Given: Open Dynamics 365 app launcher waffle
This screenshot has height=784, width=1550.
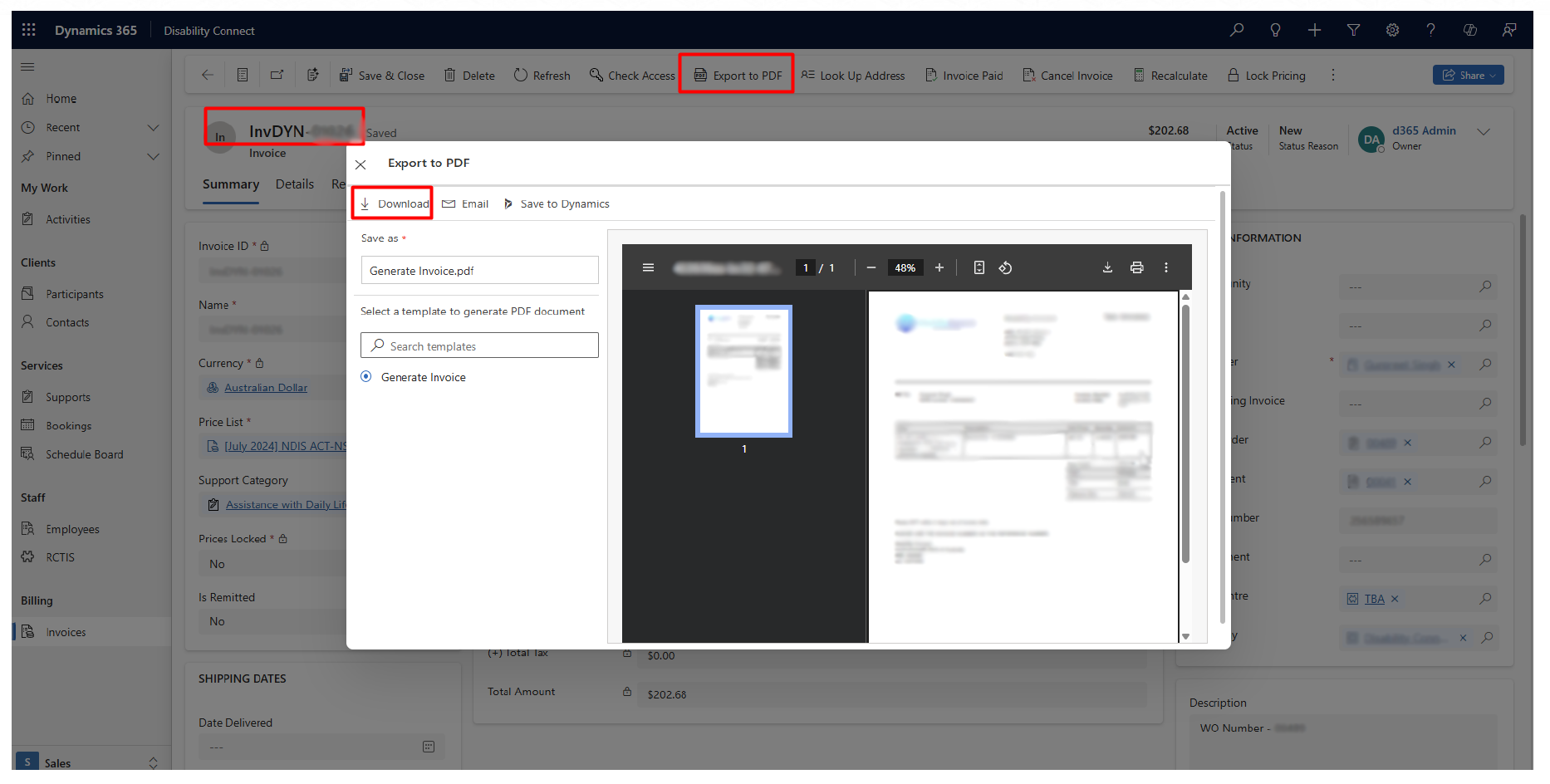Looking at the screenshot, I should point(29,30).
